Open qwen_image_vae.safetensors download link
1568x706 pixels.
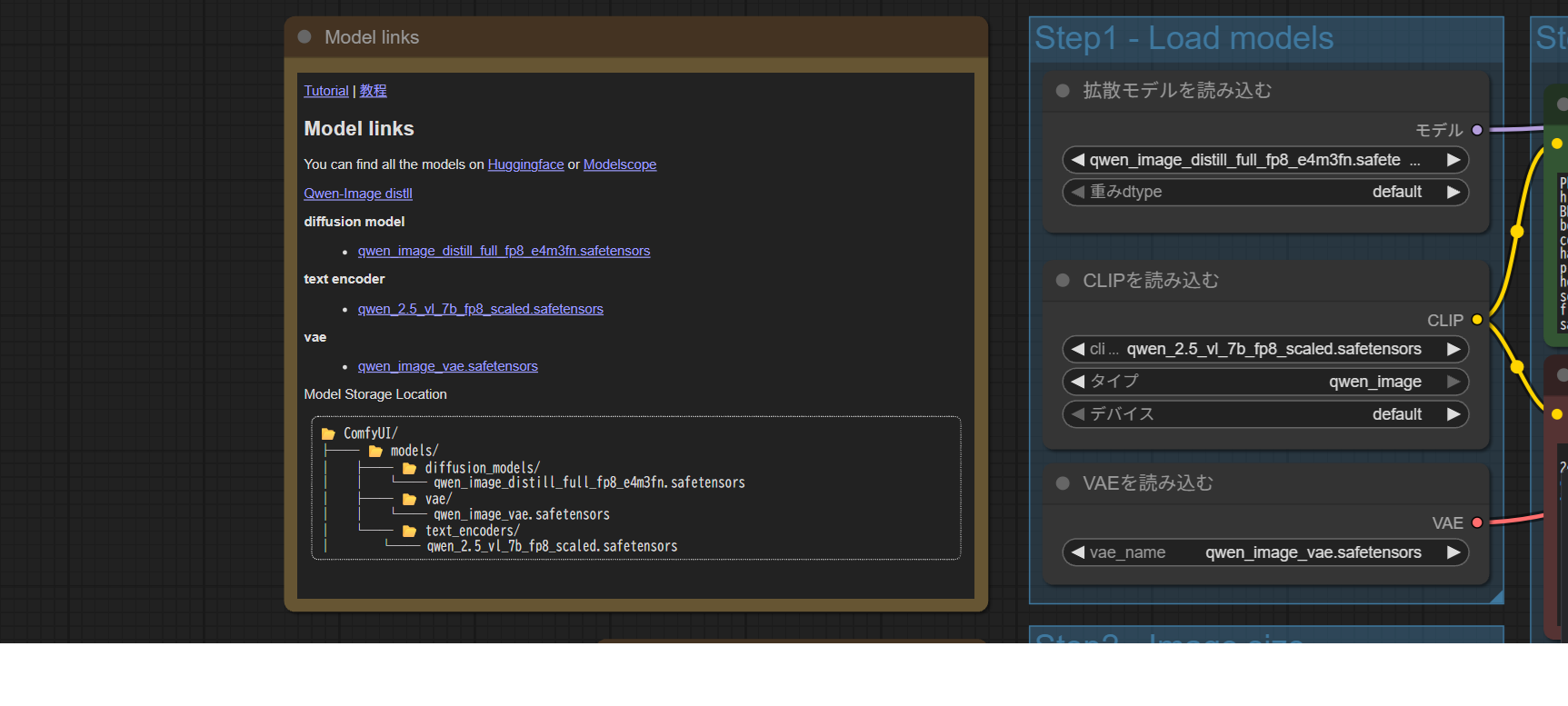pyautogui.click(x=447, y=366)
